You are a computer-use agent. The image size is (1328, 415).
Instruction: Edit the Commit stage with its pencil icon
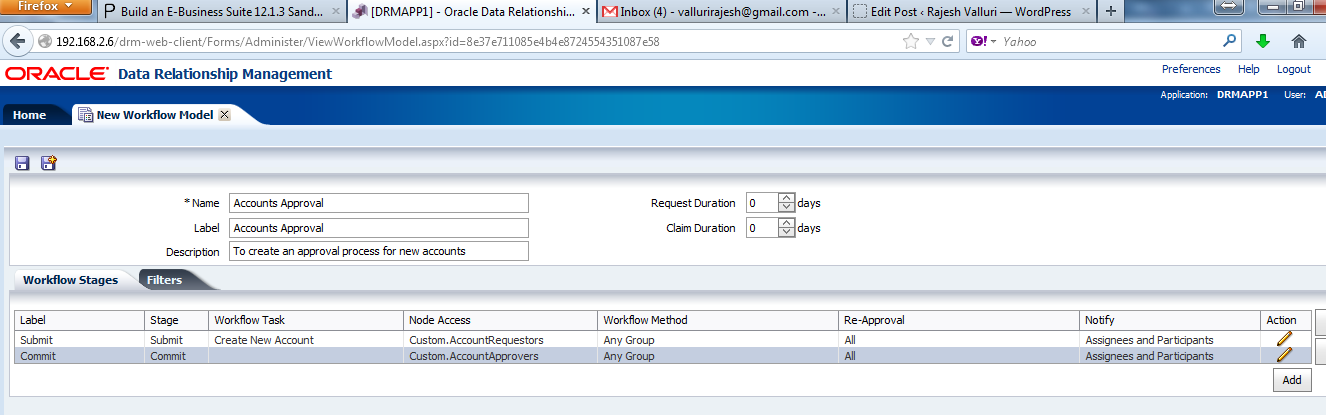pos(1284,355)
